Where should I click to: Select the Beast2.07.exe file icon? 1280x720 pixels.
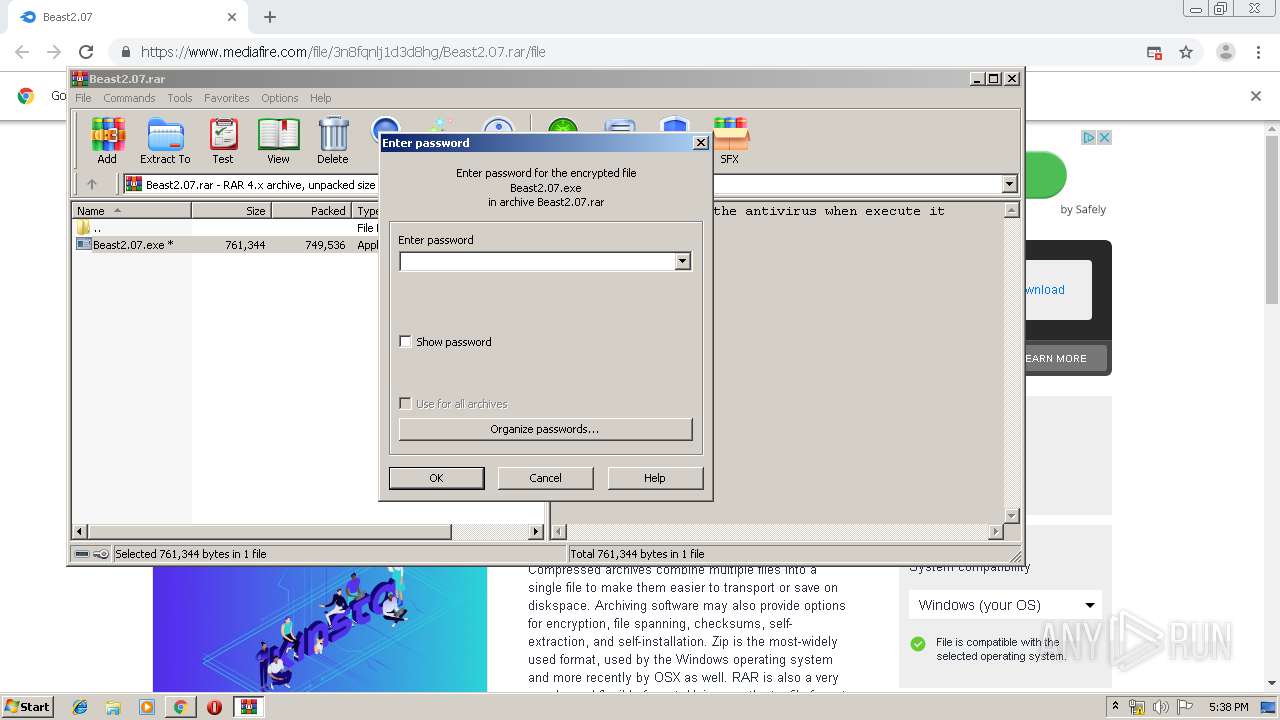(84, 244)
